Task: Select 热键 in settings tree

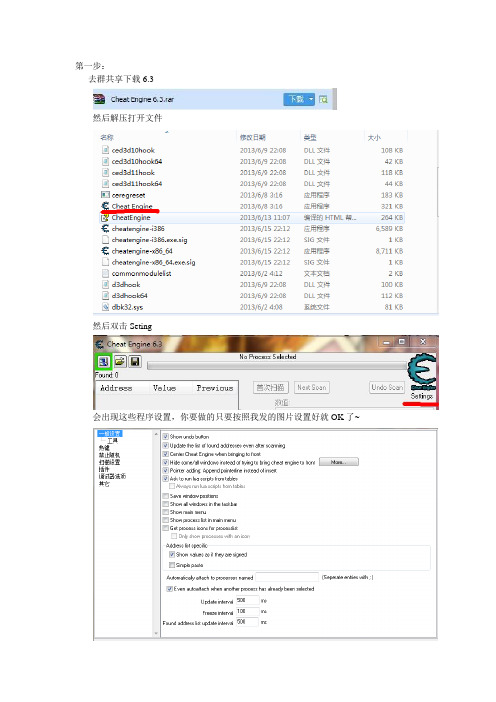Action: click(104, 448)
